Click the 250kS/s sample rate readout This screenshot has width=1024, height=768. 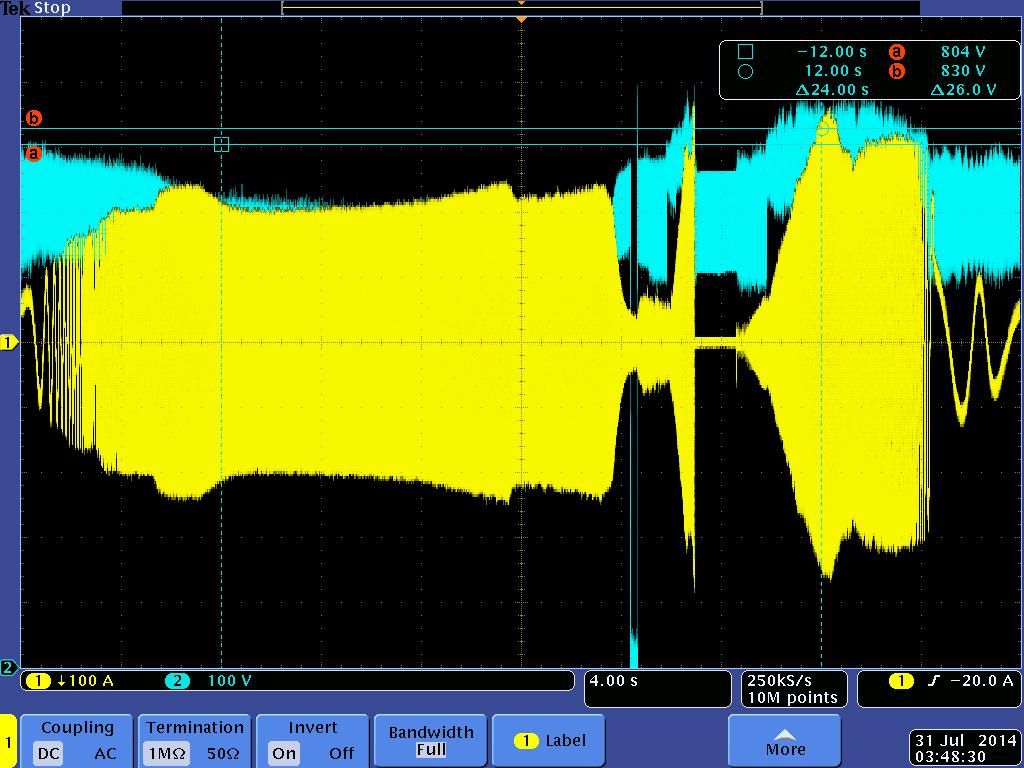click(779, 680)
